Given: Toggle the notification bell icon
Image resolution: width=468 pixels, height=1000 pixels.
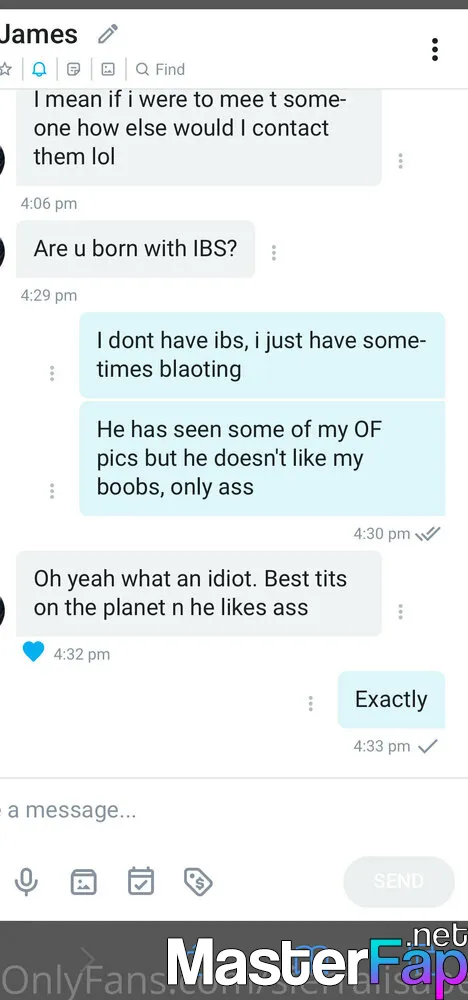Looking at the screenshot, I should (40, 69).
